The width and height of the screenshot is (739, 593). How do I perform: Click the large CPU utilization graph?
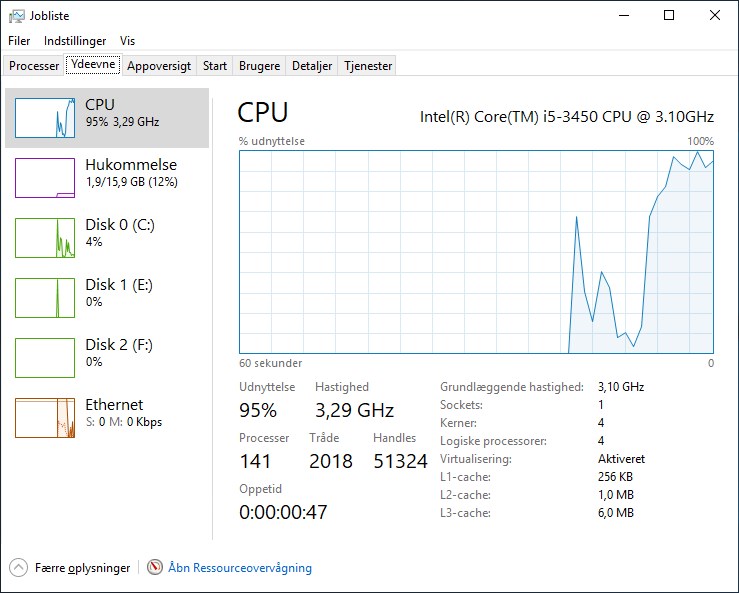(x=476, y=252)
